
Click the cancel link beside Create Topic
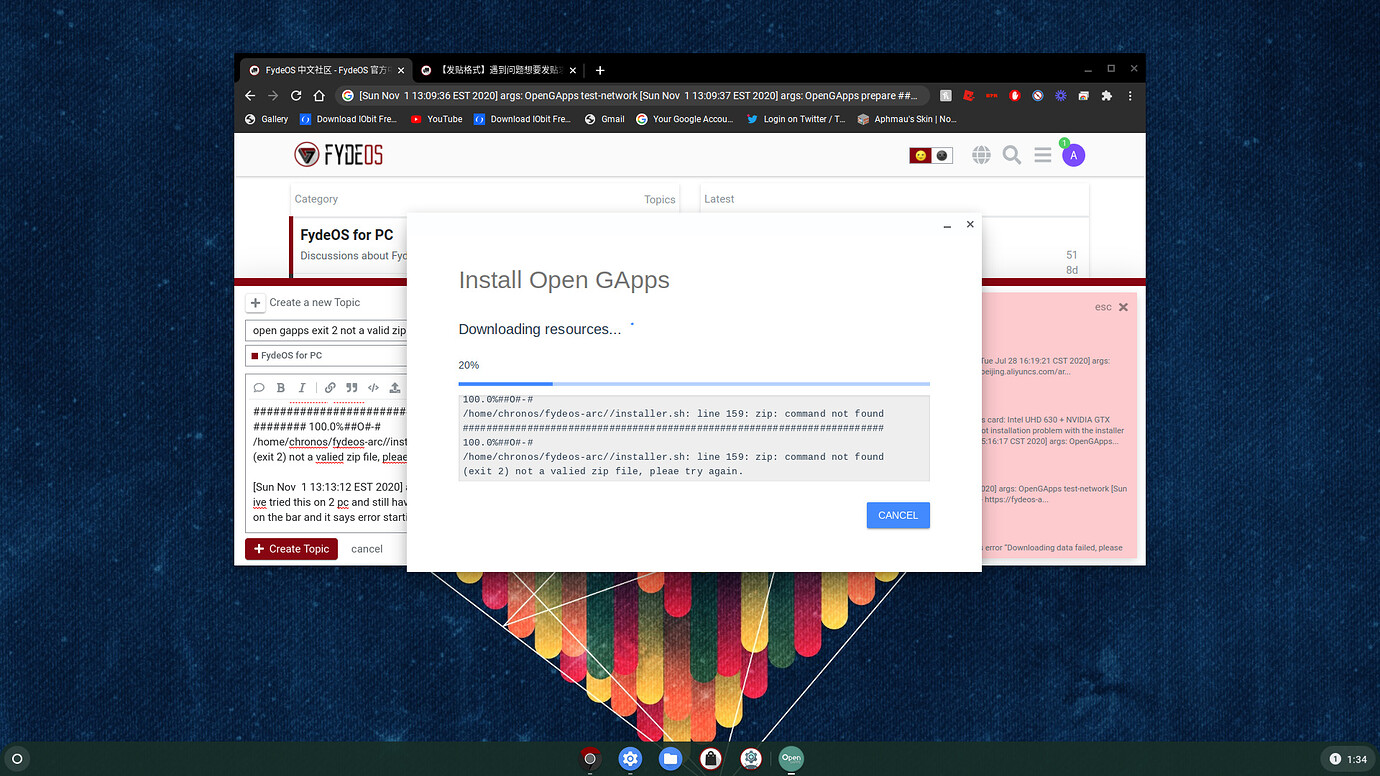coord(367,549)
